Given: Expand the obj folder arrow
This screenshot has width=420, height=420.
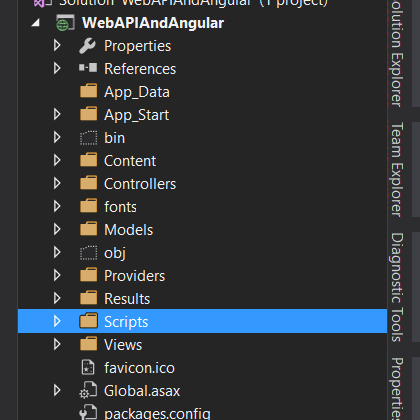Looking at the screenshot, I should pyautogui.click(x=57, y=252).
